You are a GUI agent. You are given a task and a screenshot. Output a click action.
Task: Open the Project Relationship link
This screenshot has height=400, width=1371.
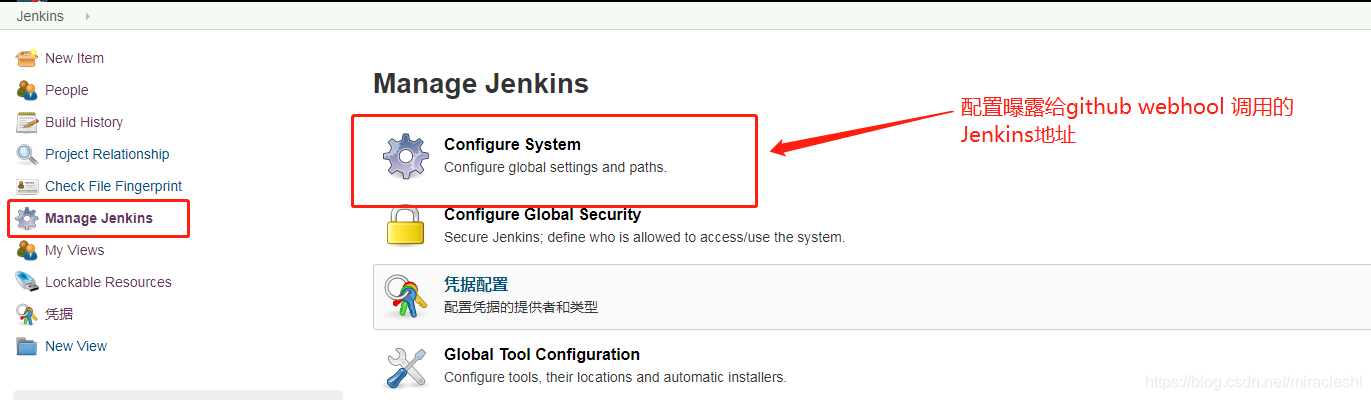107,154
